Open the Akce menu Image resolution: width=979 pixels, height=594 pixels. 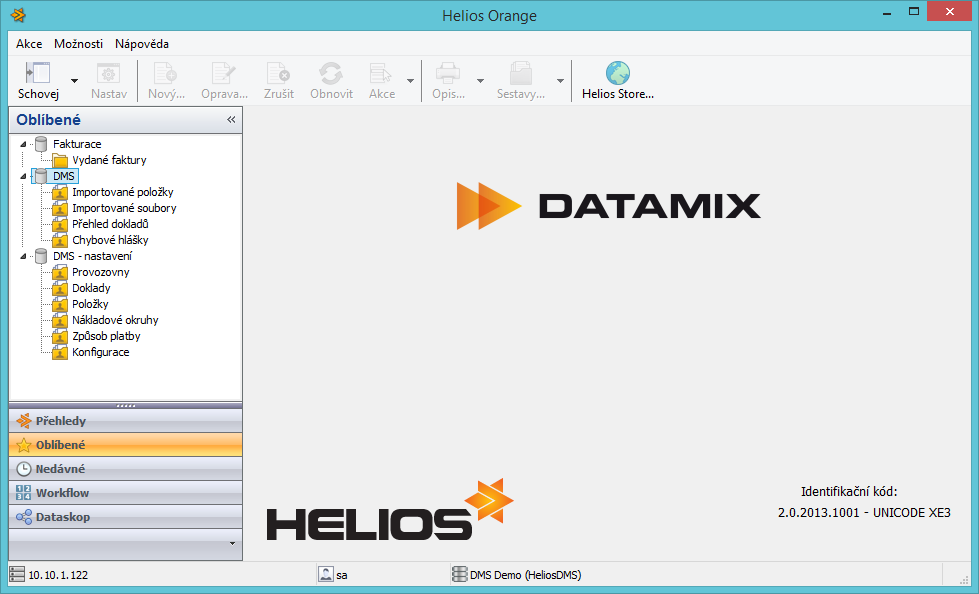point(29,44)
